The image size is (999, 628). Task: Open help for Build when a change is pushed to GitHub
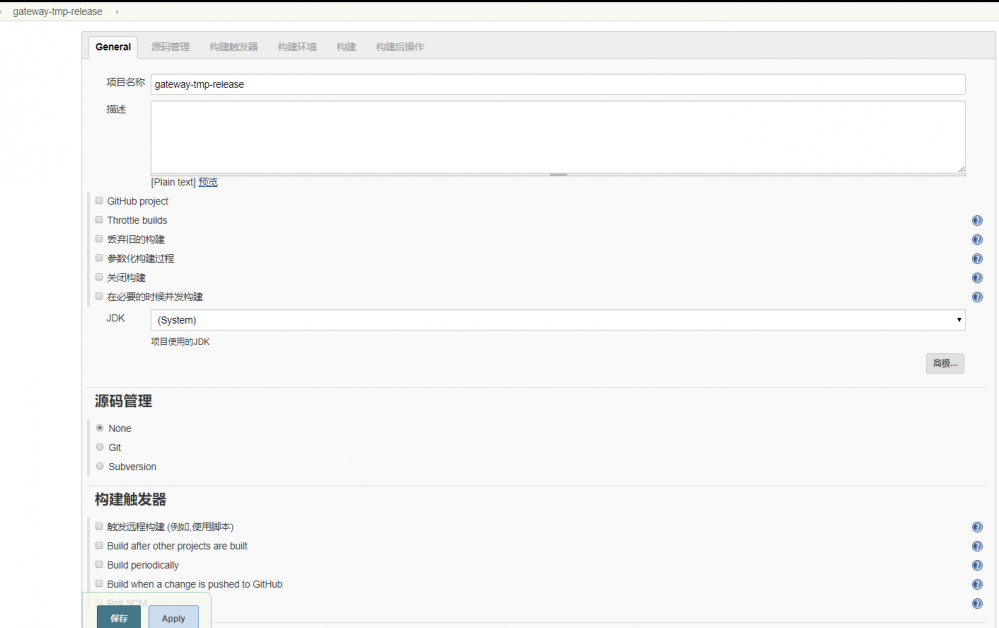[x=977, y=584]
